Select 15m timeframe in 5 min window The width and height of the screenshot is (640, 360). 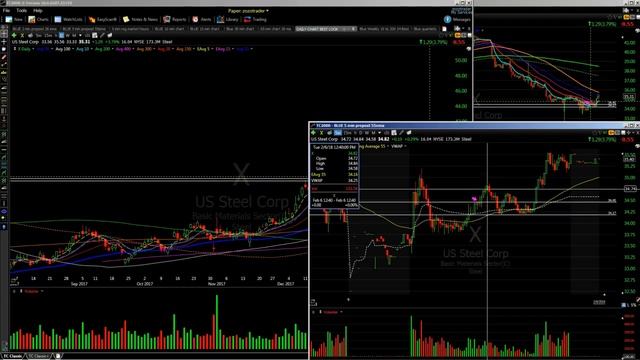pyautogui.click(x=347, y=133)
